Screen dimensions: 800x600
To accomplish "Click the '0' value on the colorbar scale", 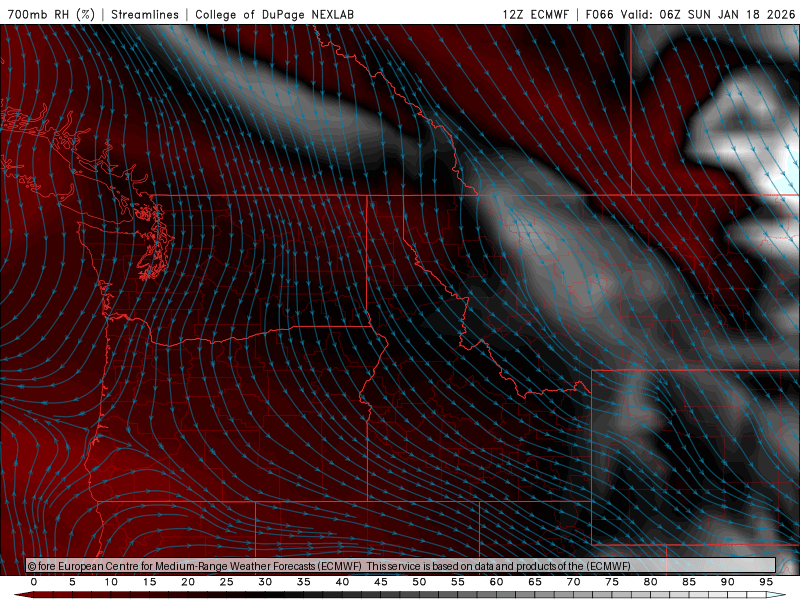I will (x=34, y=582).
